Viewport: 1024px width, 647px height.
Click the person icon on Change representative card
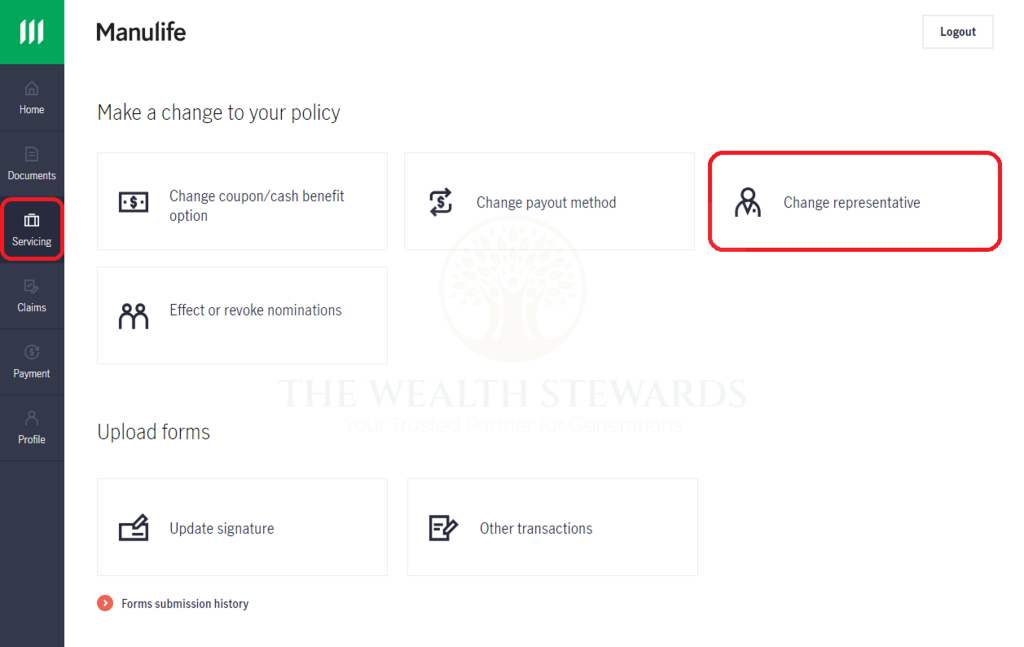pos(748,201)
